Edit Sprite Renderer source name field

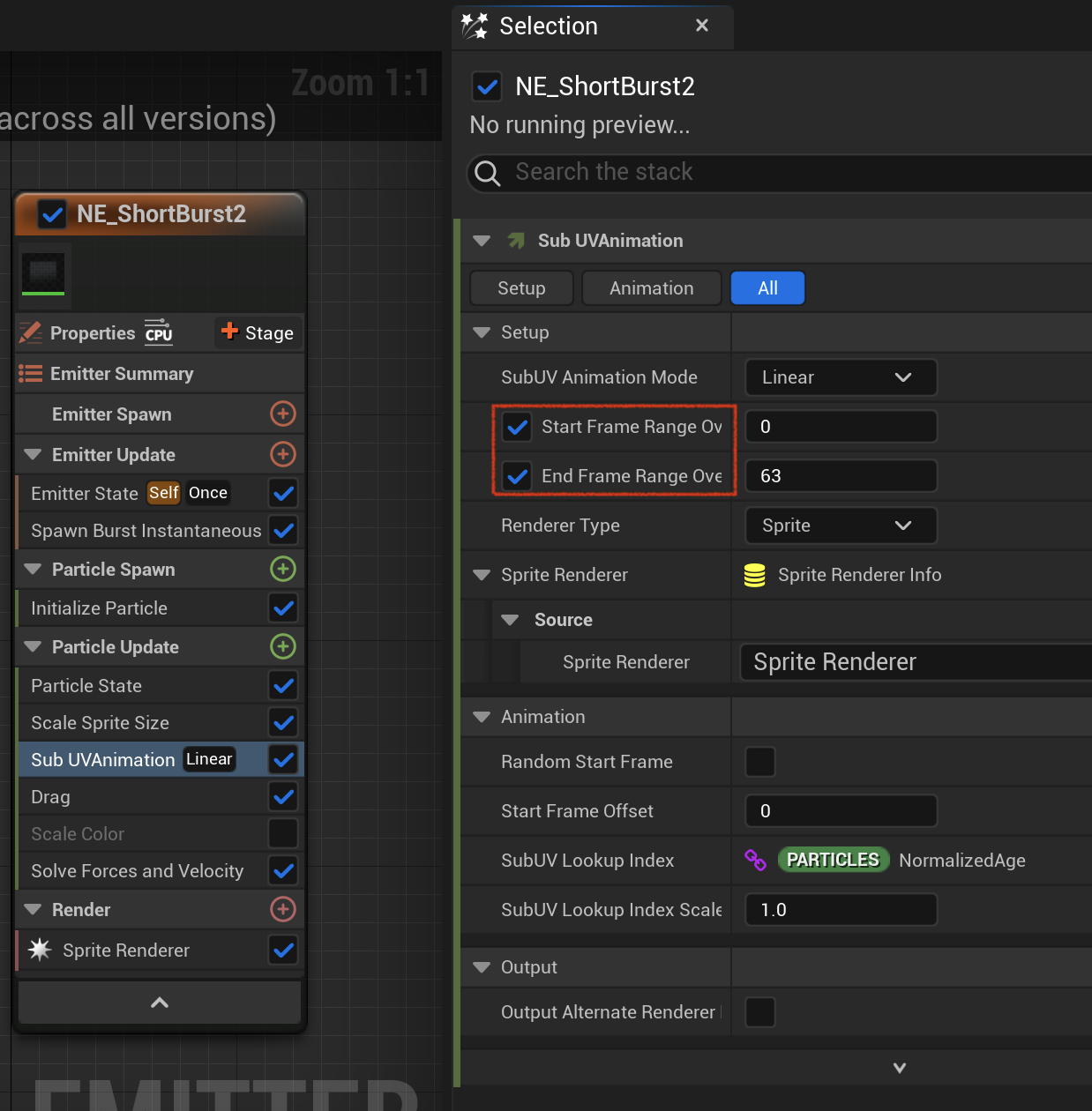pos(916,662)
